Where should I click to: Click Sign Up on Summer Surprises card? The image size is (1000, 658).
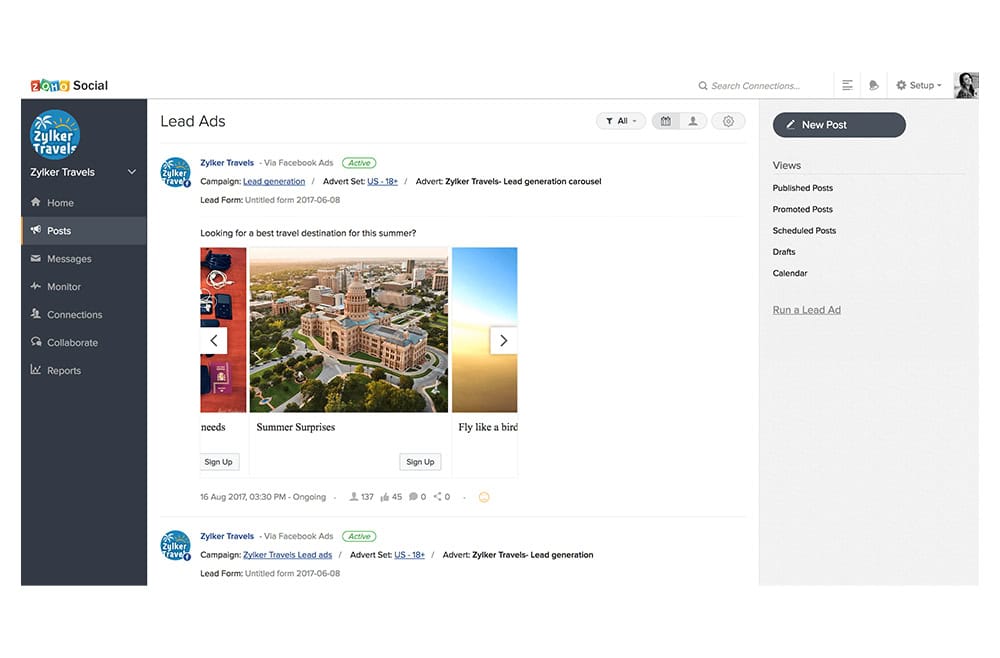[420, 462]
